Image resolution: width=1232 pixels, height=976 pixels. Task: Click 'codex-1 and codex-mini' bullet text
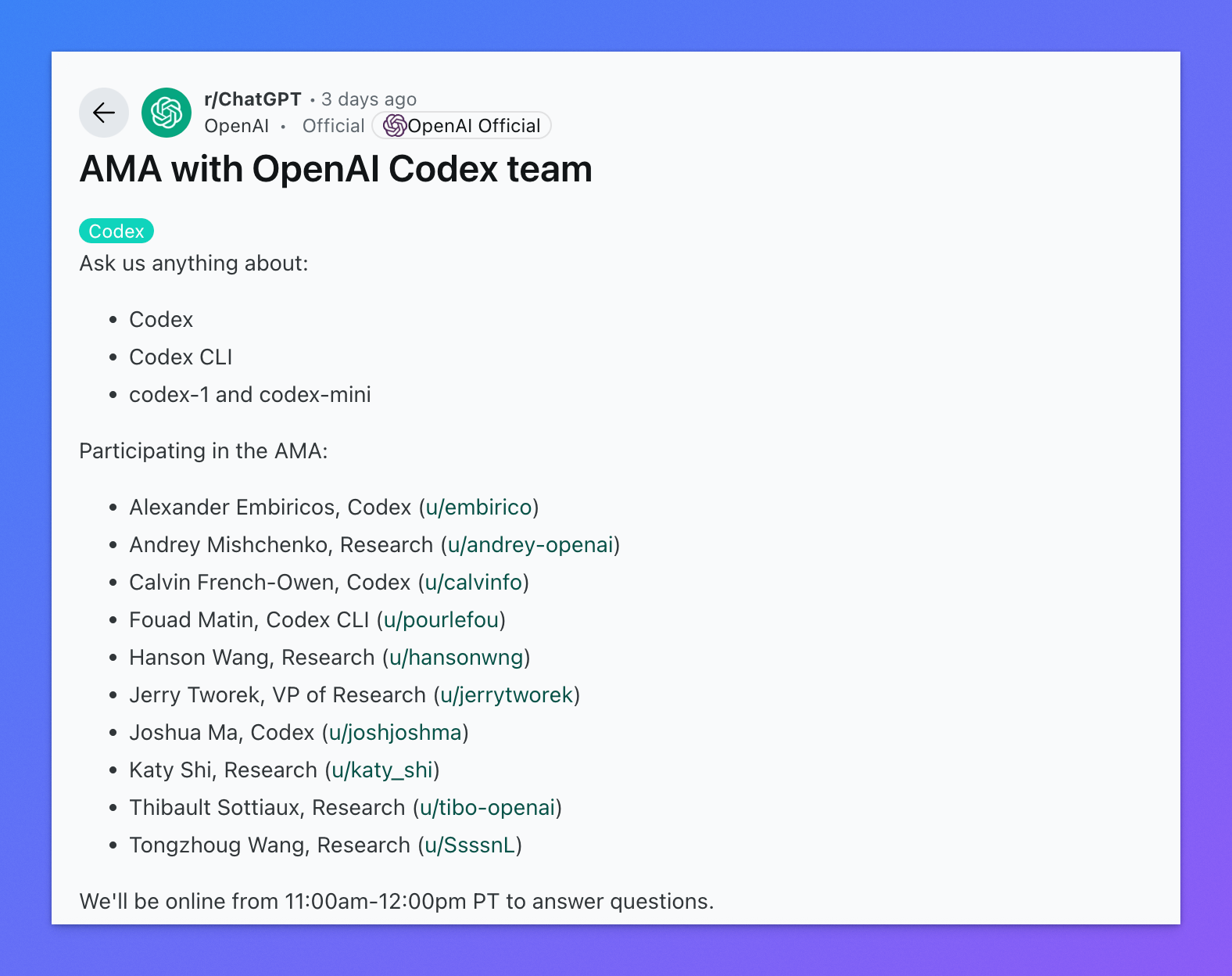(x=250, y=395)
